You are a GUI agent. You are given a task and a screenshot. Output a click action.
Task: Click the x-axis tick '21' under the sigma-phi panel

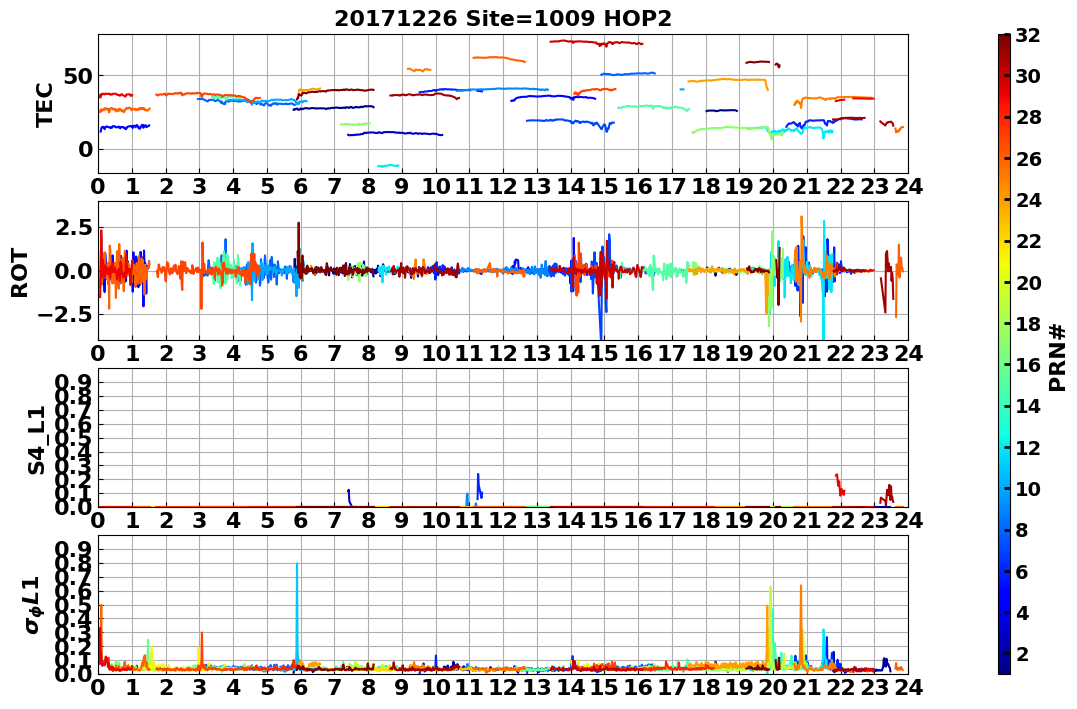click(x=807, y=687)
